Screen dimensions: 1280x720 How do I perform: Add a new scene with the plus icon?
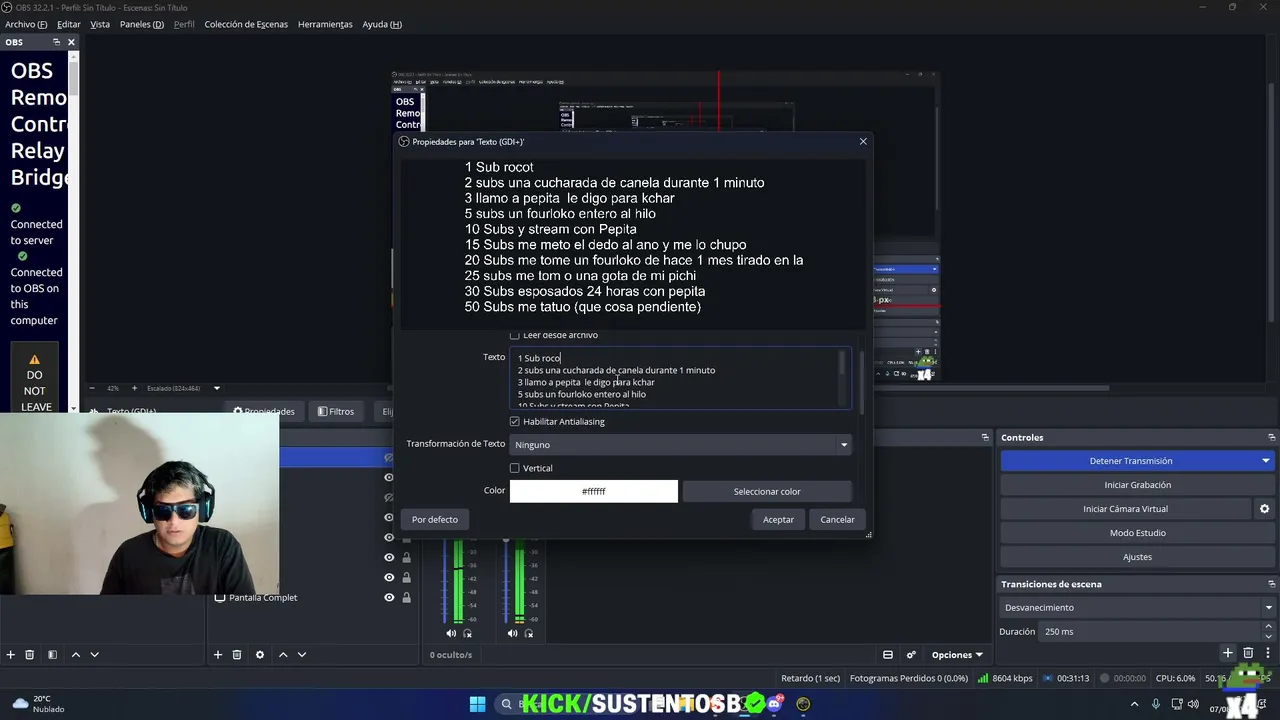click(x=11, y=655)
